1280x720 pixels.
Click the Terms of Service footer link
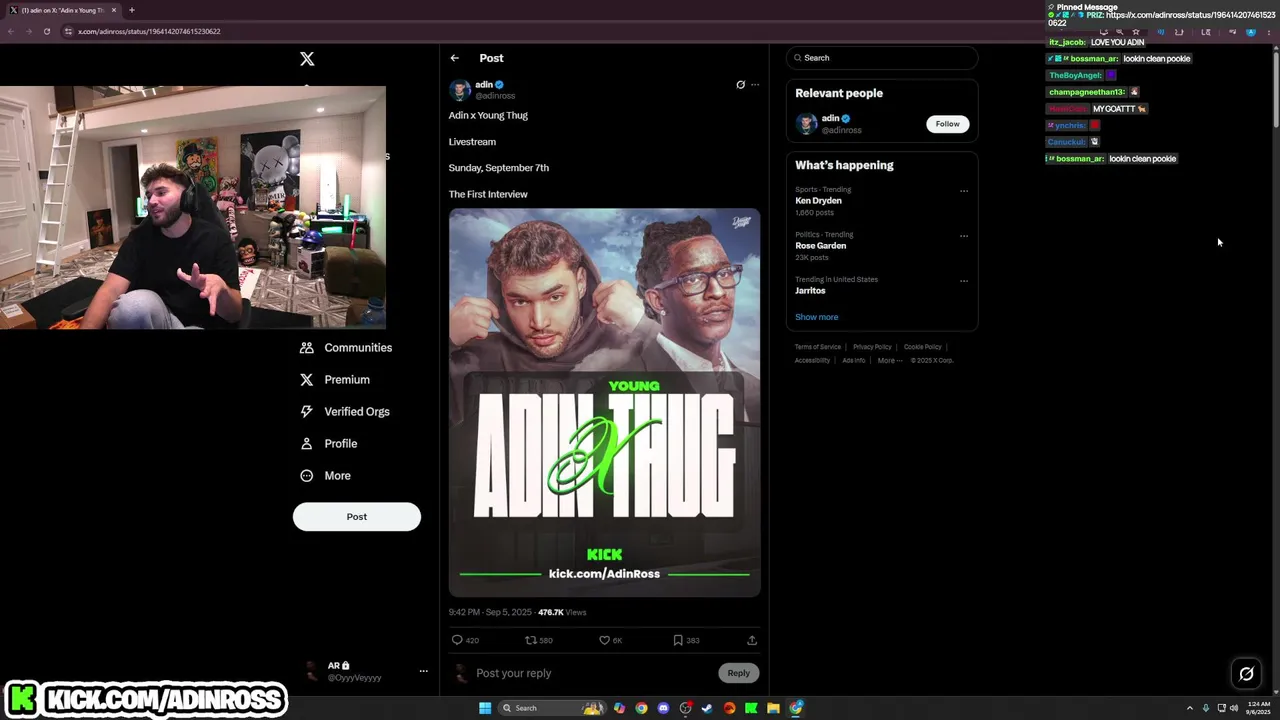(x=818, y=347)
